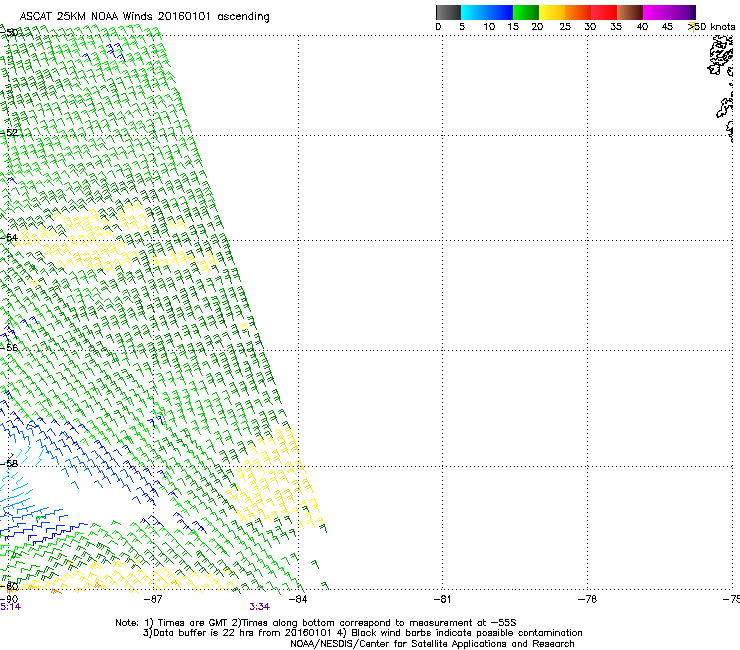Select the orange 25-30 knots legend segment
740x650 pixels.
tap(578, 12)
